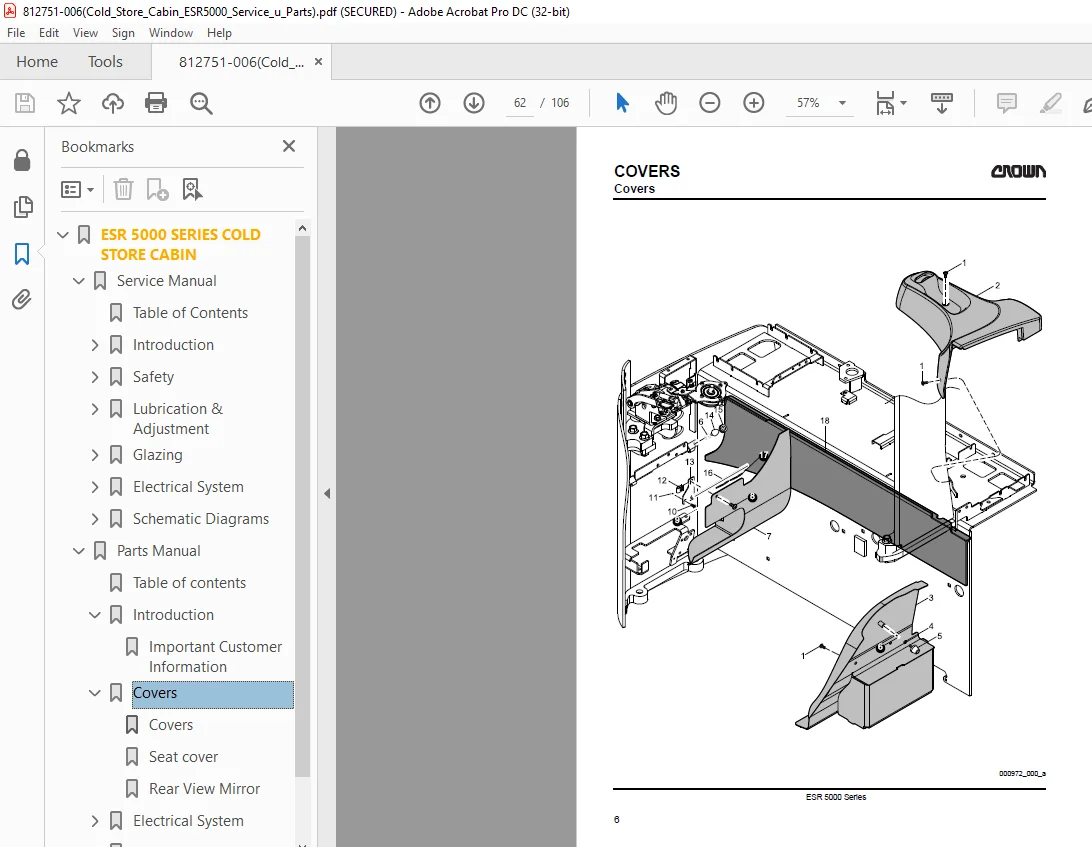Go to next page arrow
Viewport: 1092px width, 847px height.
click(x=474, y=103)
